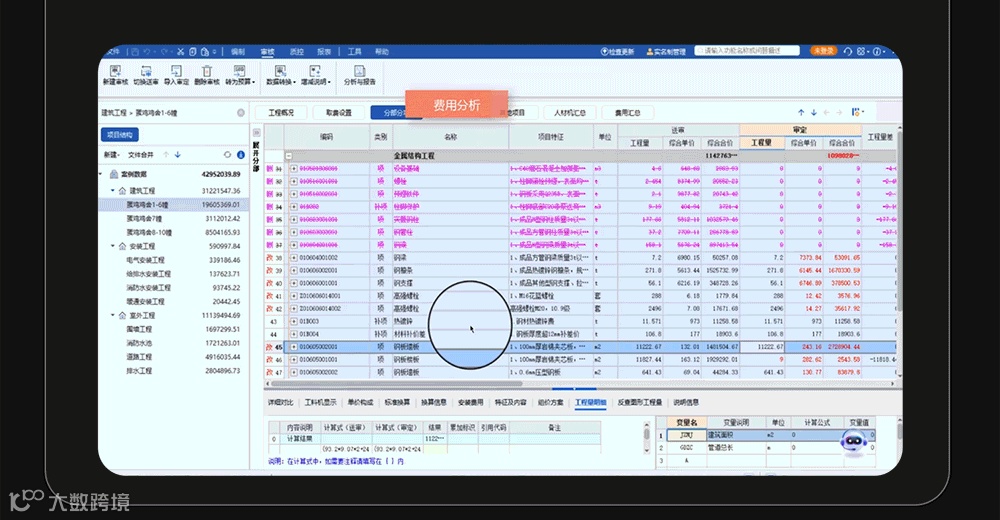Collapse the 建筑工程 tree node
Viewport: 1000px width, 520px height.
[113, 191]
